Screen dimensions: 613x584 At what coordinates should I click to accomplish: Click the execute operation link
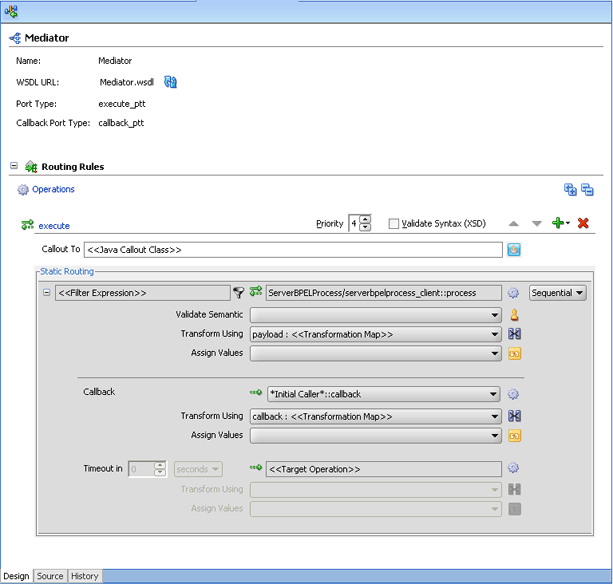pyautogui.click(x=54, y=226)
